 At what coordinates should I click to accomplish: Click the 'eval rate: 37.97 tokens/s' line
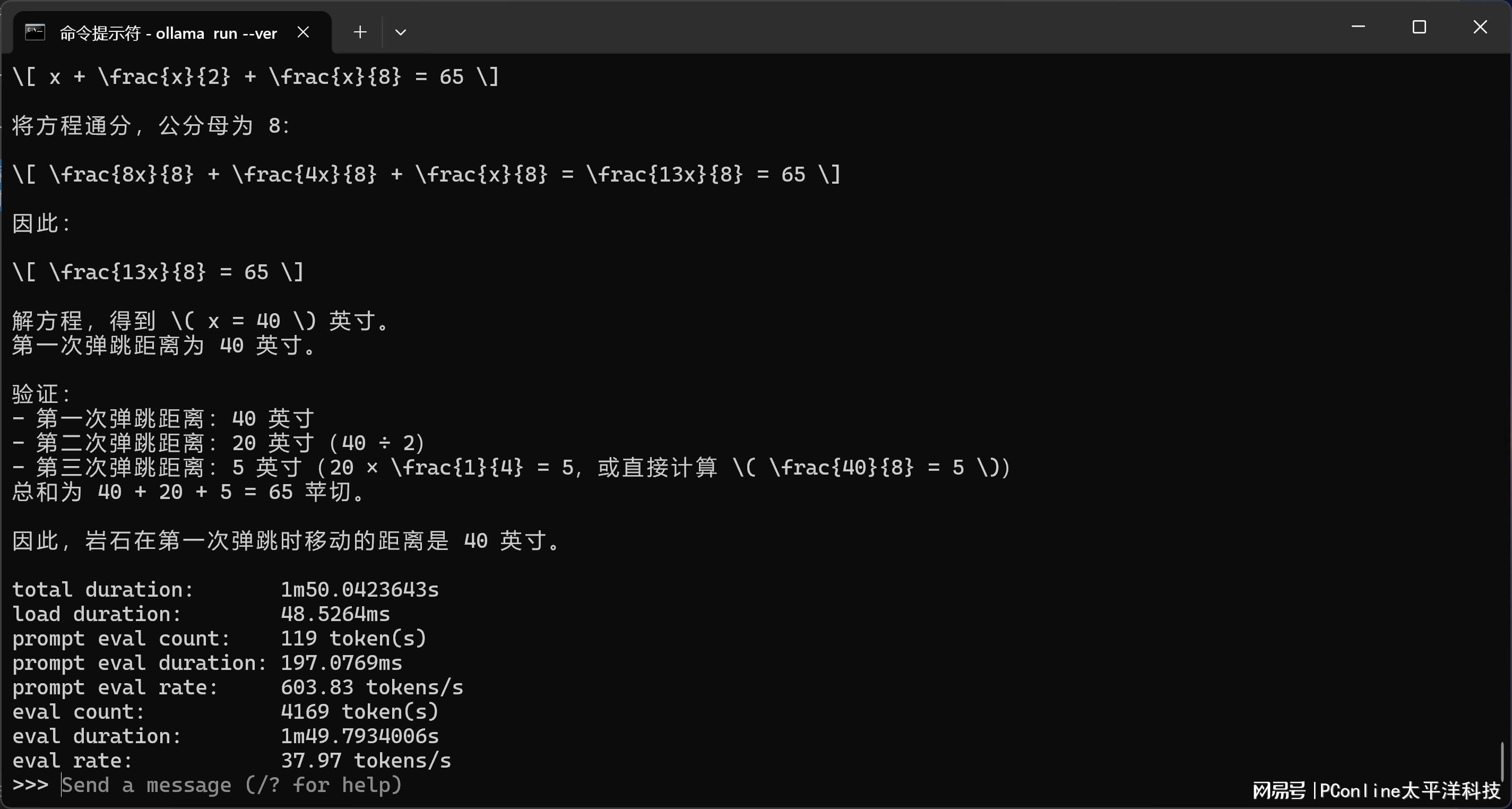tap(231, 761)
